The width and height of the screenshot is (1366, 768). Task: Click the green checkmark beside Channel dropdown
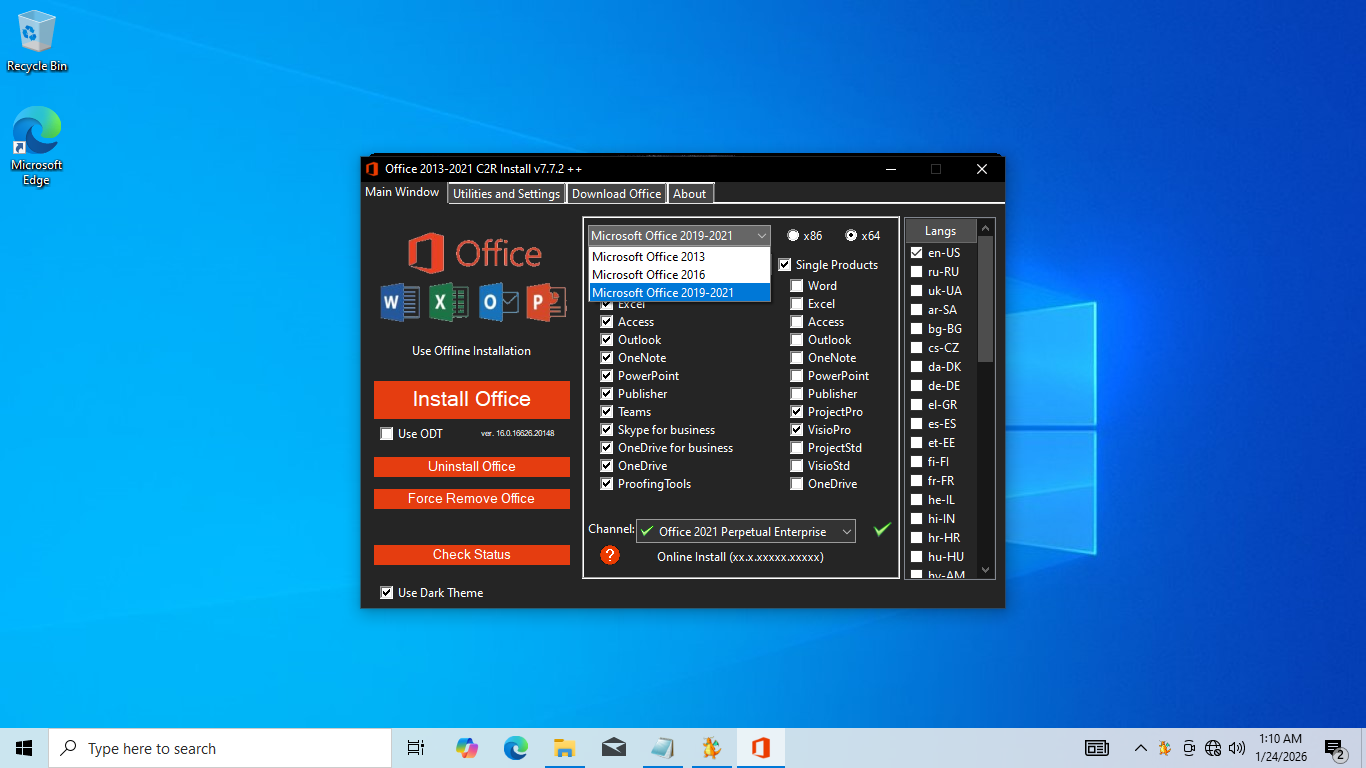(x=881, y=530)
